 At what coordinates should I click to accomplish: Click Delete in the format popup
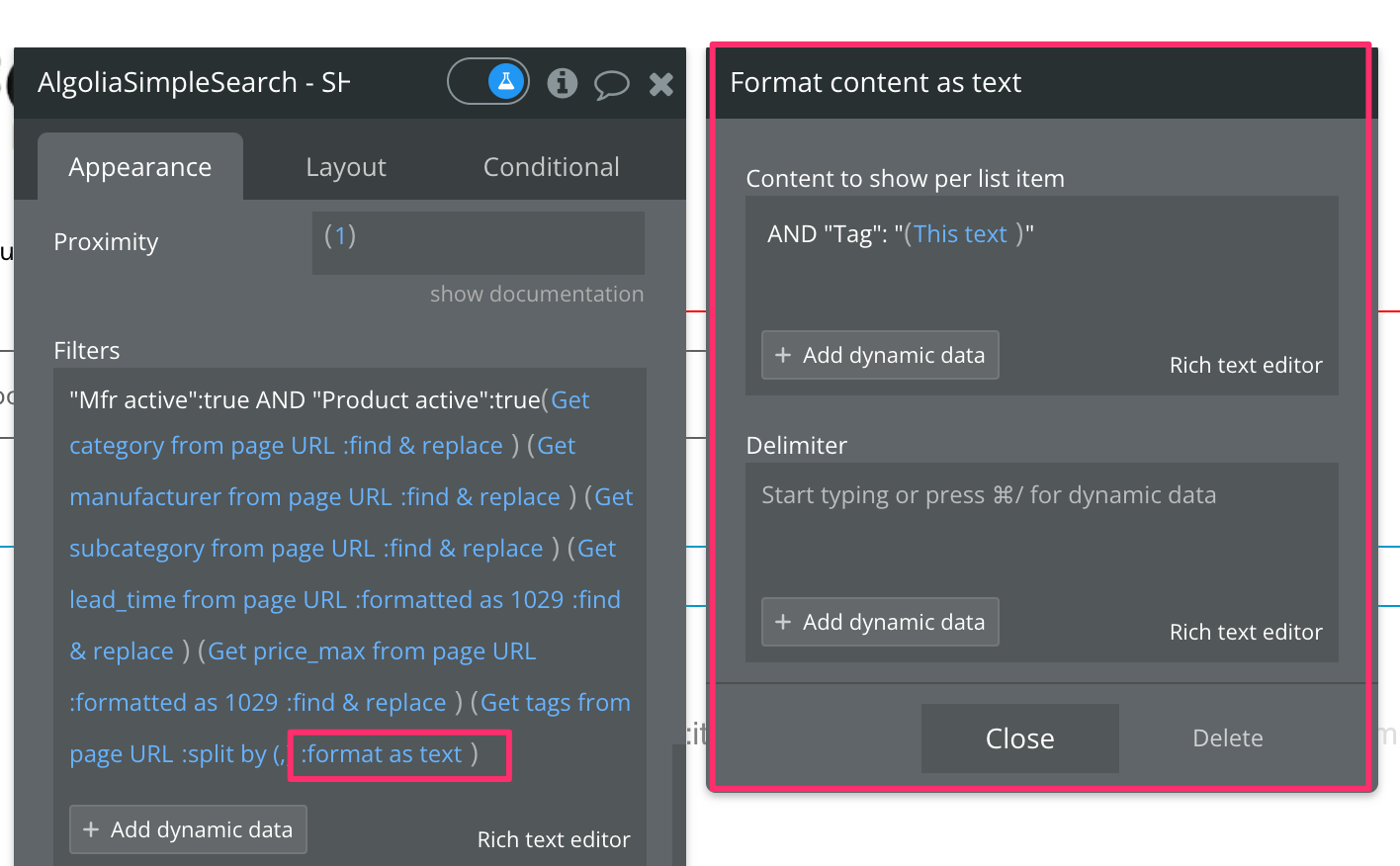tap(1227, 738)
